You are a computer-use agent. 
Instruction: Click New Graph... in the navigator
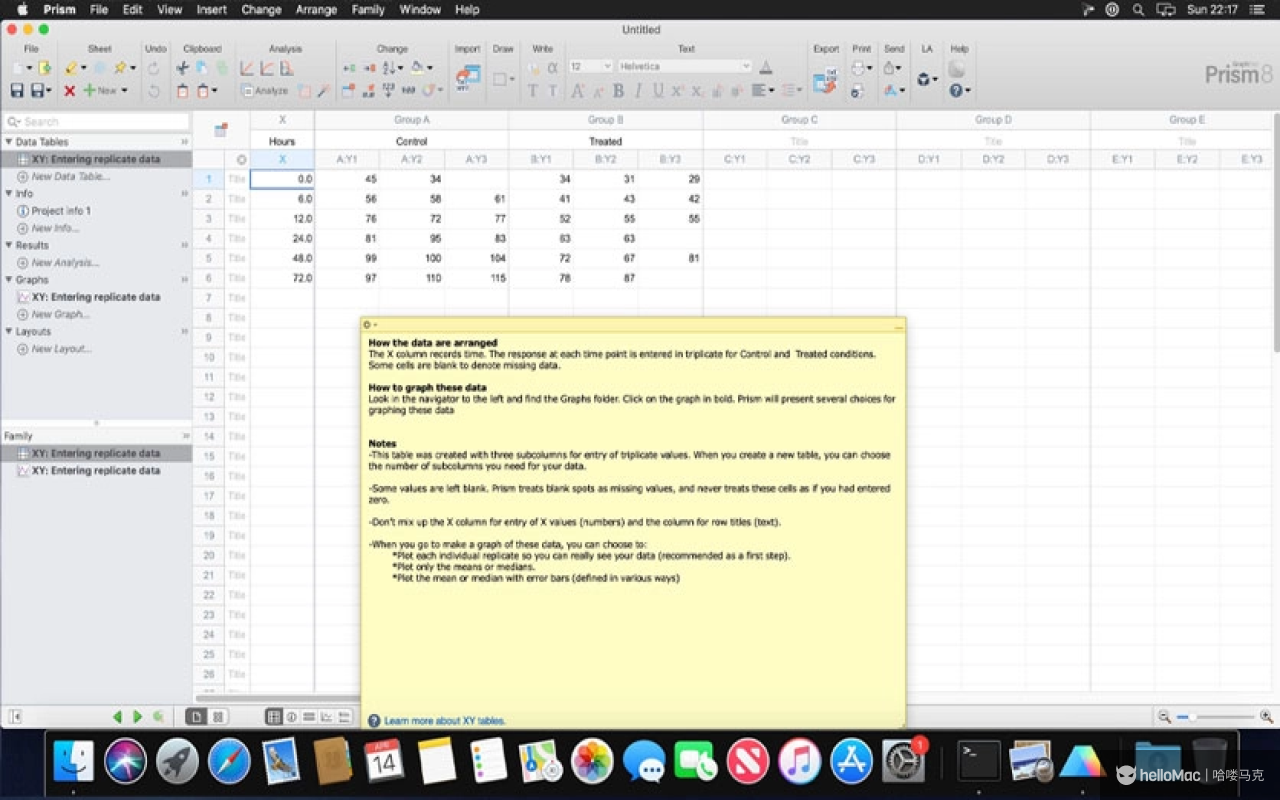point(60,314)
